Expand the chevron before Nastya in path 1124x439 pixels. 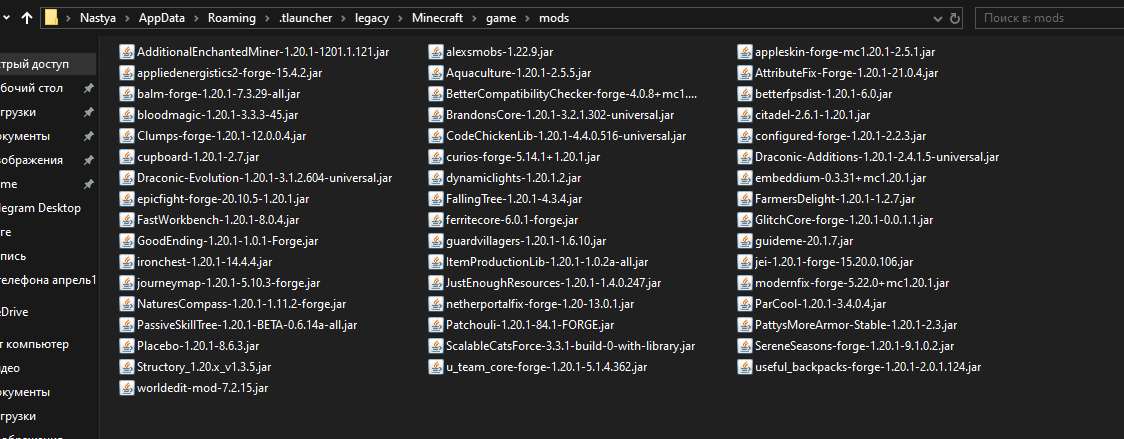[x=67, y=19]
